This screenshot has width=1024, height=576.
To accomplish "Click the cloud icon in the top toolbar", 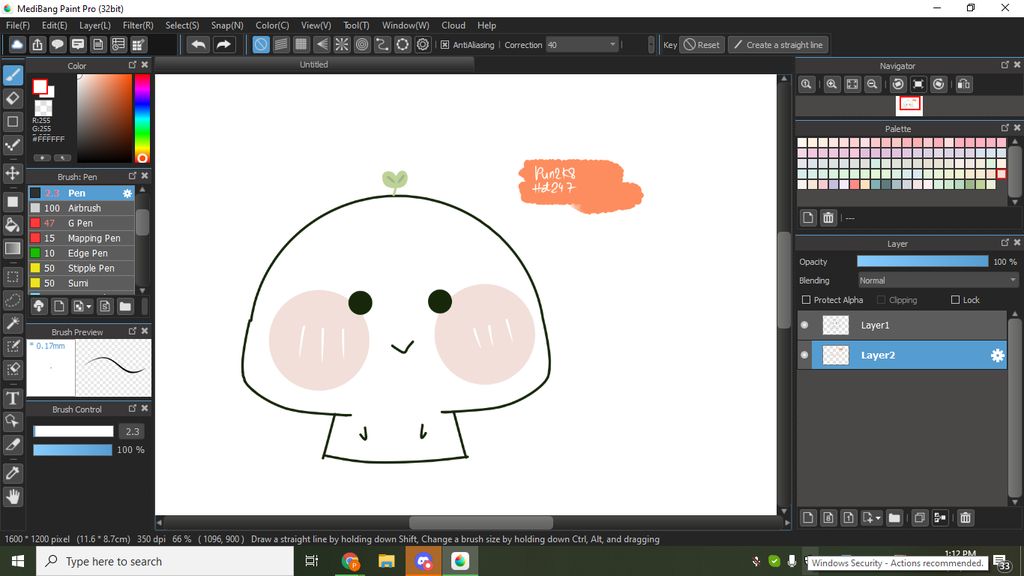I will pos(17,44).
